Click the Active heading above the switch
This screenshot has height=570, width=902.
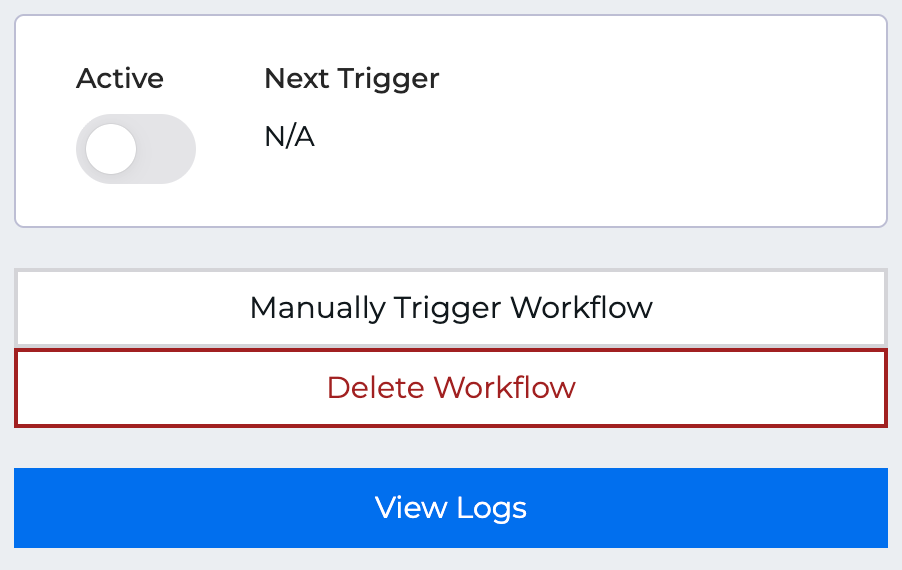[120, 78]
